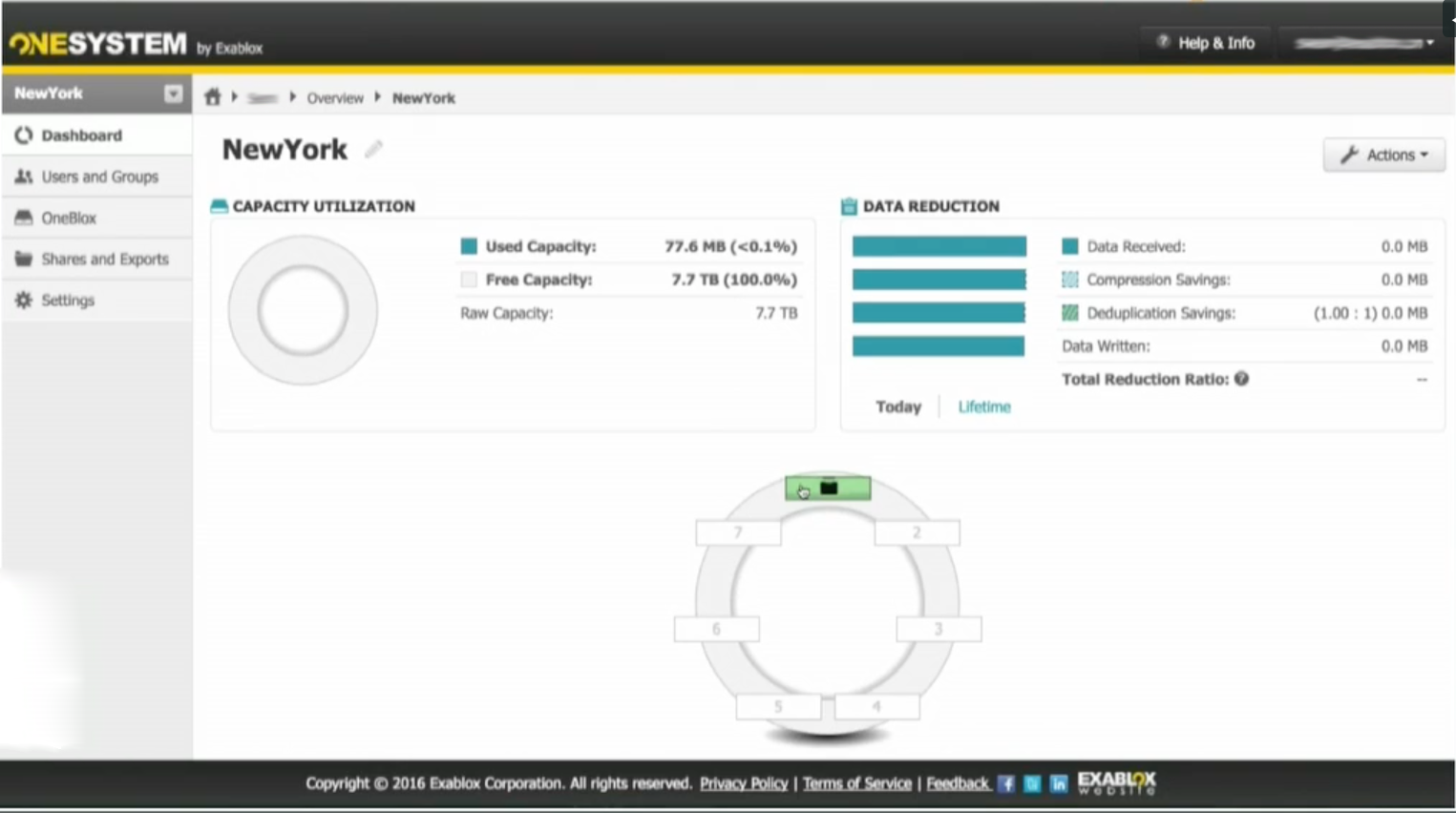
Task: Open the OneBlox menu item
Action: tap(96, 218)
